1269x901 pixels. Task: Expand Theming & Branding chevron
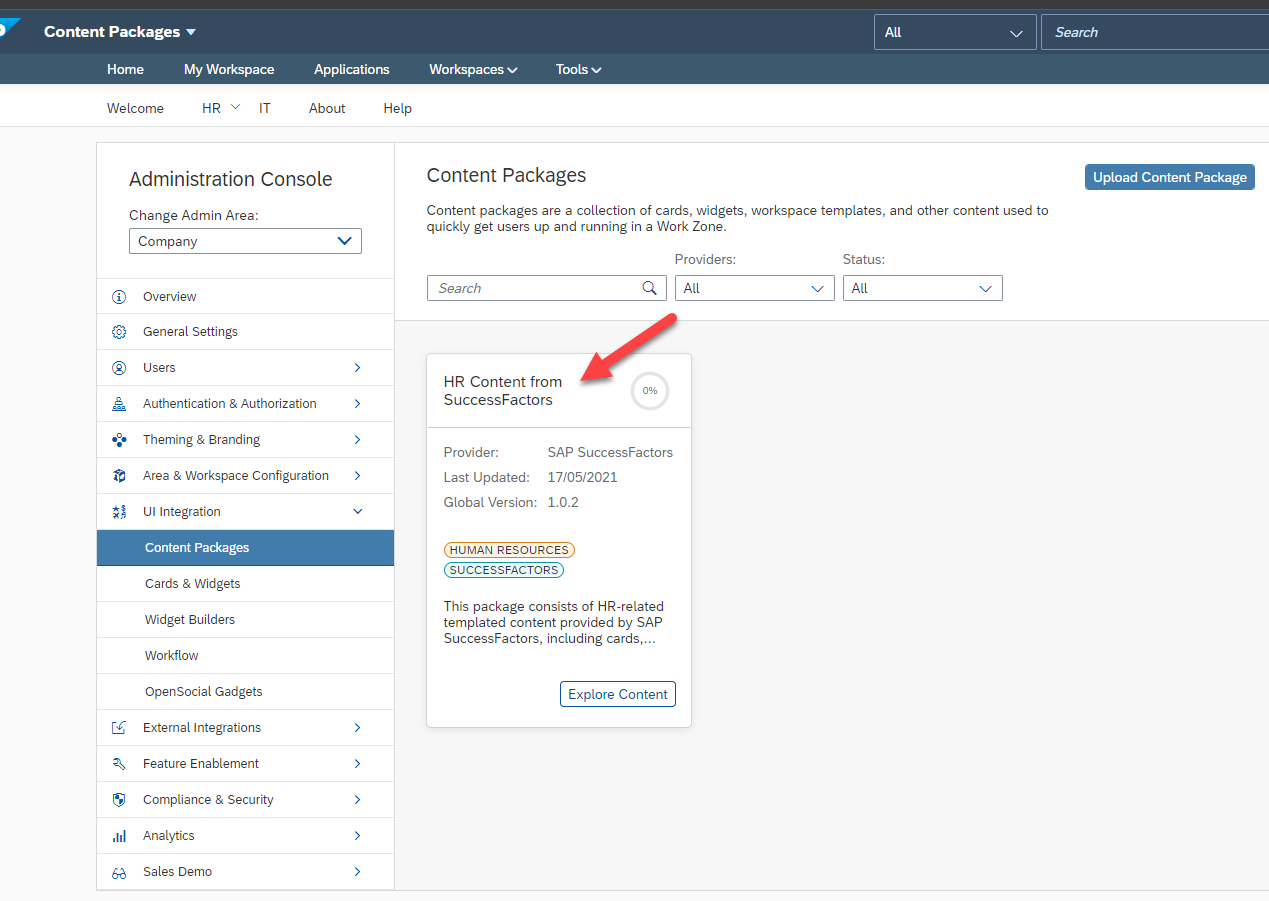click(357, 440)
